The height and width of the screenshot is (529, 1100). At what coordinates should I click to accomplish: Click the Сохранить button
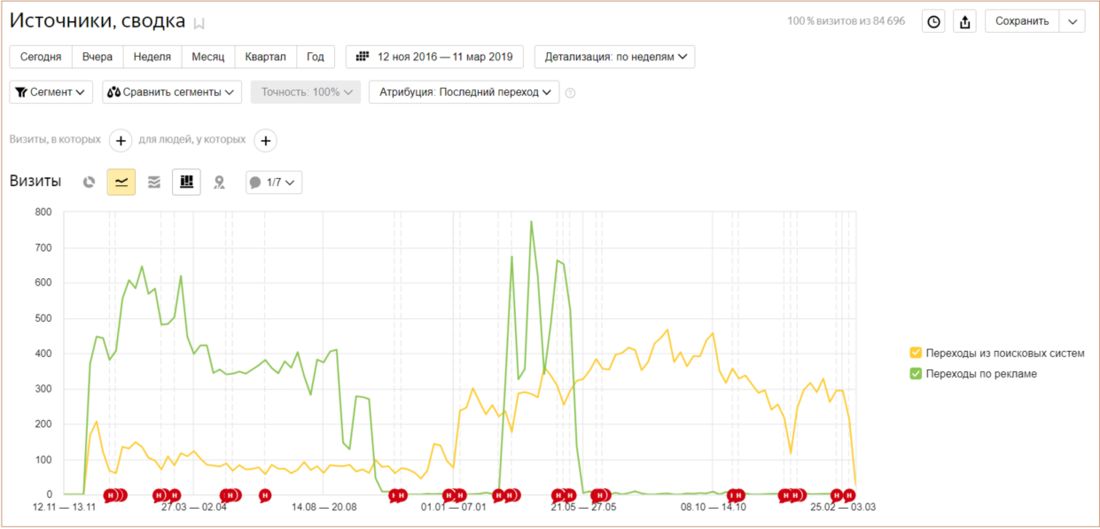coord(1021,21)
